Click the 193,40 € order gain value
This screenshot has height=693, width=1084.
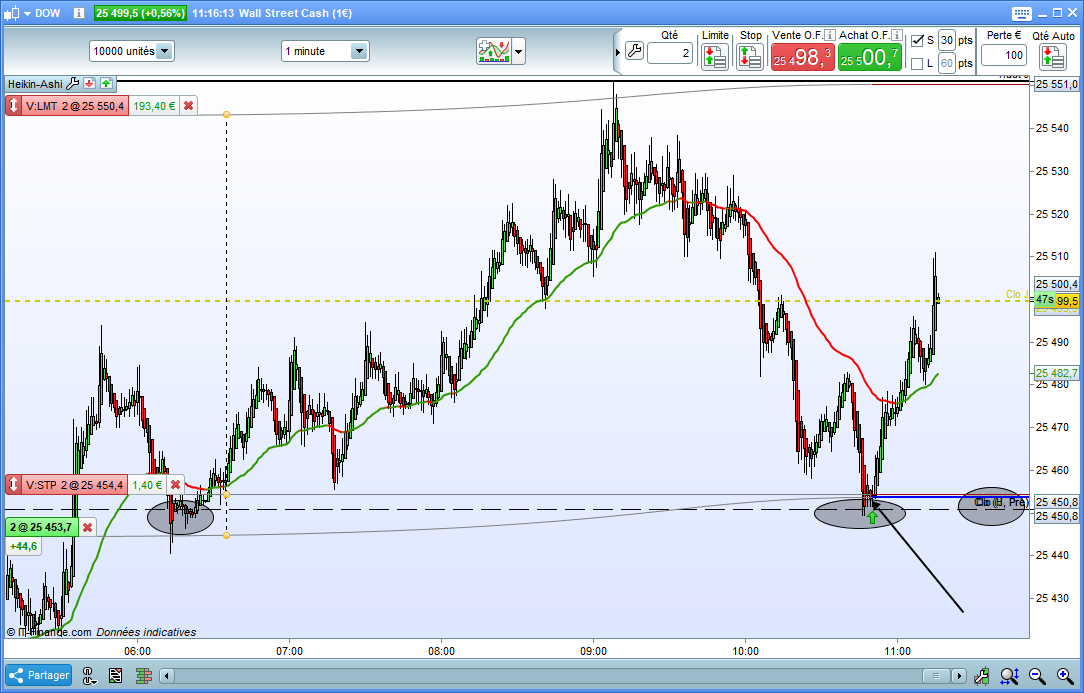pyautogui.click(x=153, y=106)
